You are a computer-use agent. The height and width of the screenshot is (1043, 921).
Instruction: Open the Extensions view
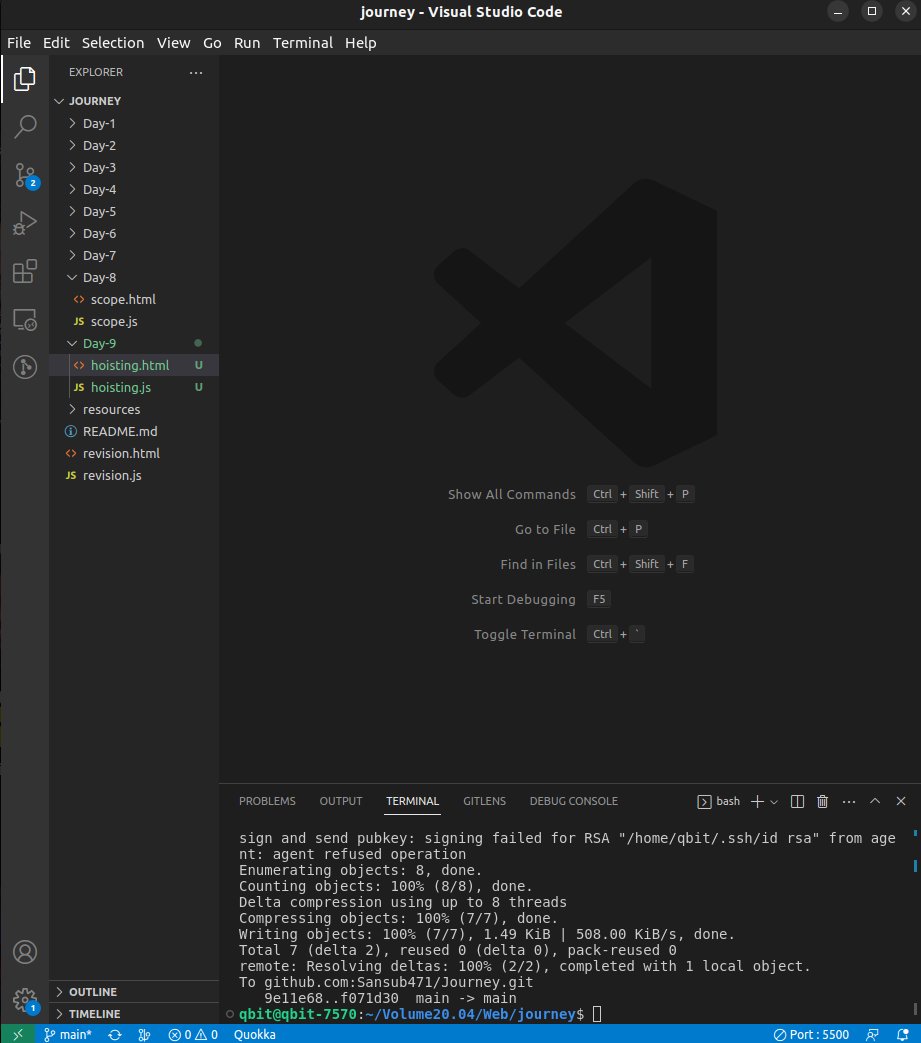[x=25, y=271]
